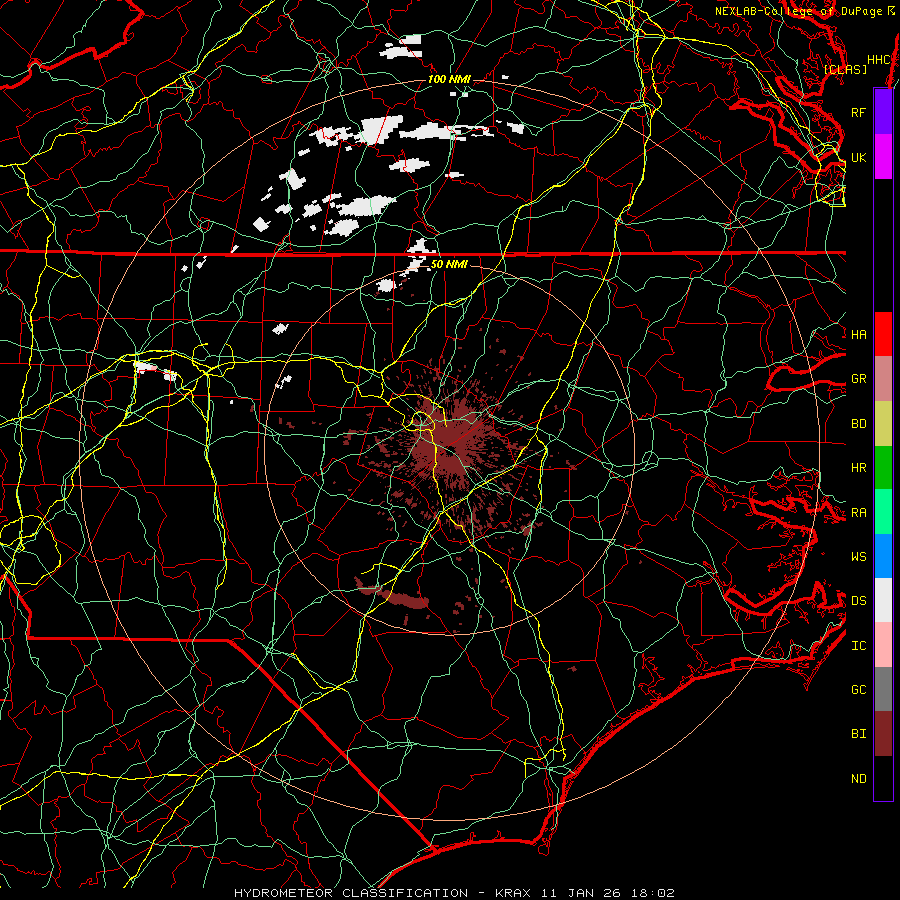Click the 50 NMI range ring label

(x=449, y=264)
